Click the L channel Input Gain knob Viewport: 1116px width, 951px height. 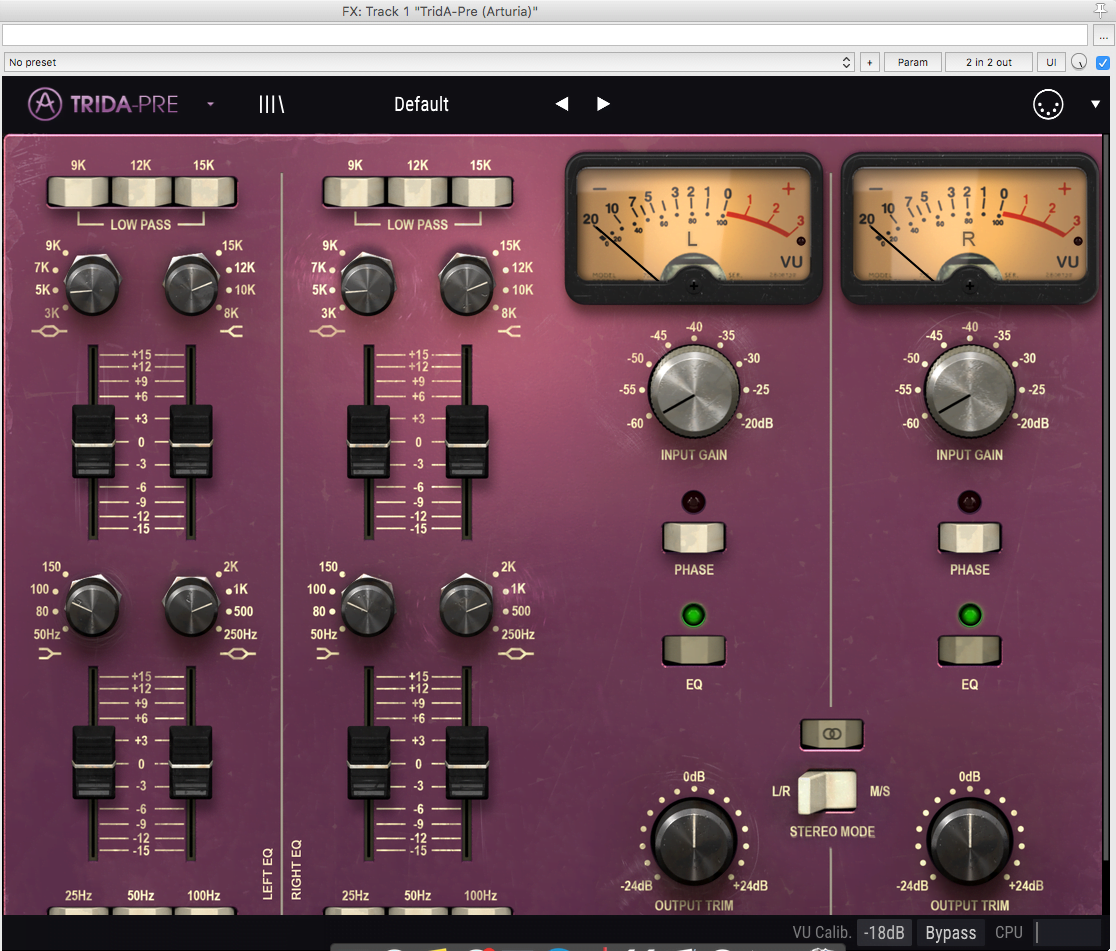(x=694, y=391)
